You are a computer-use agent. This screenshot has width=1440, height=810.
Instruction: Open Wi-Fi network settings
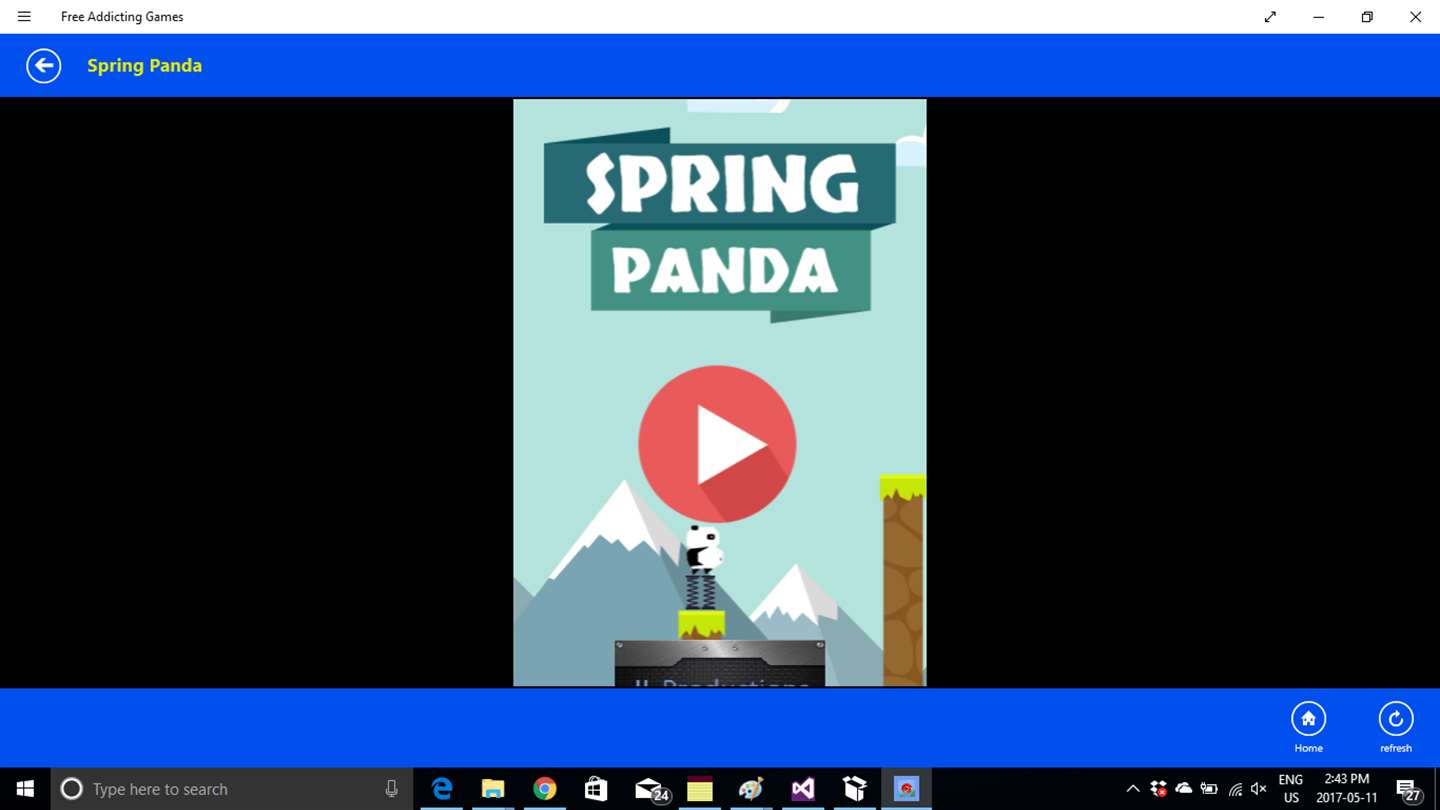[x=1235, y=789]
